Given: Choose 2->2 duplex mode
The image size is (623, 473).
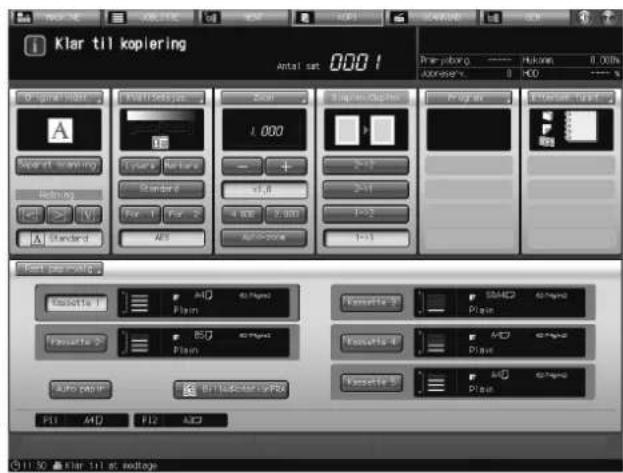Looking at the screenshot, I should point(366,166).
